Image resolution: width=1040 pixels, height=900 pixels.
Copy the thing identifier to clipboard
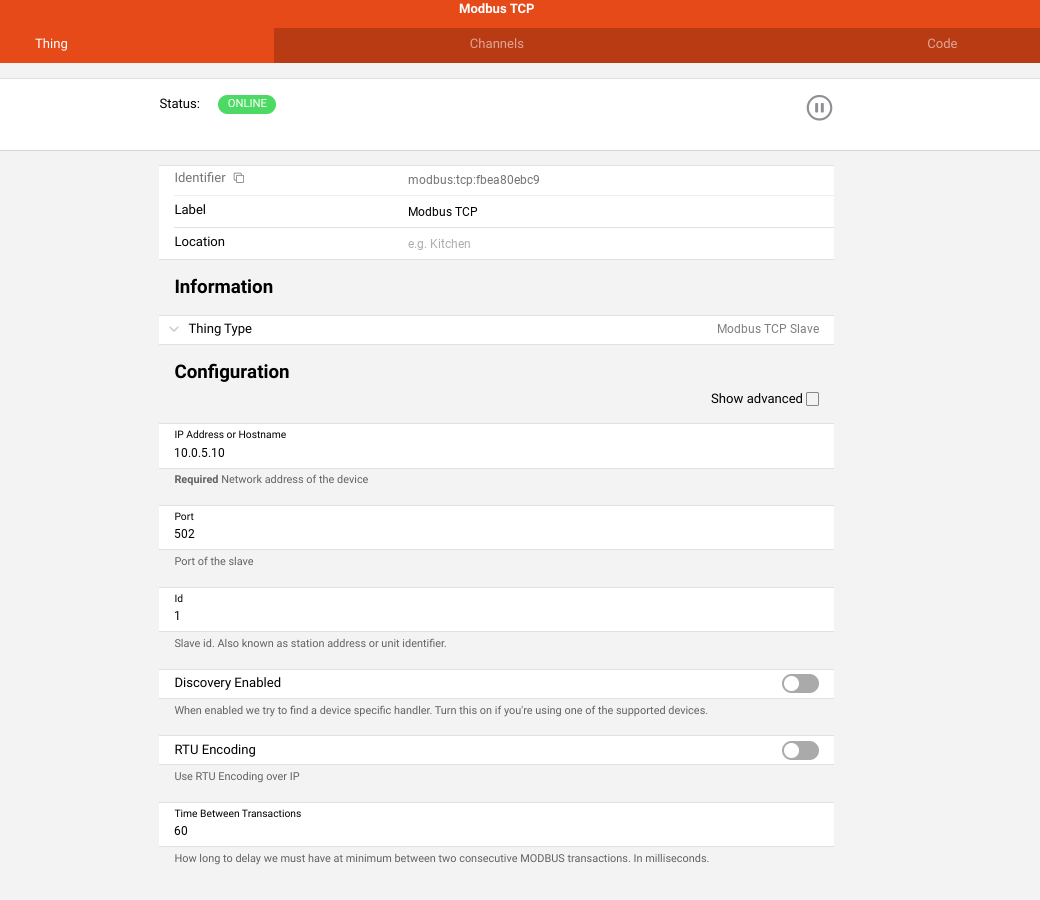(x=239, y=178)
